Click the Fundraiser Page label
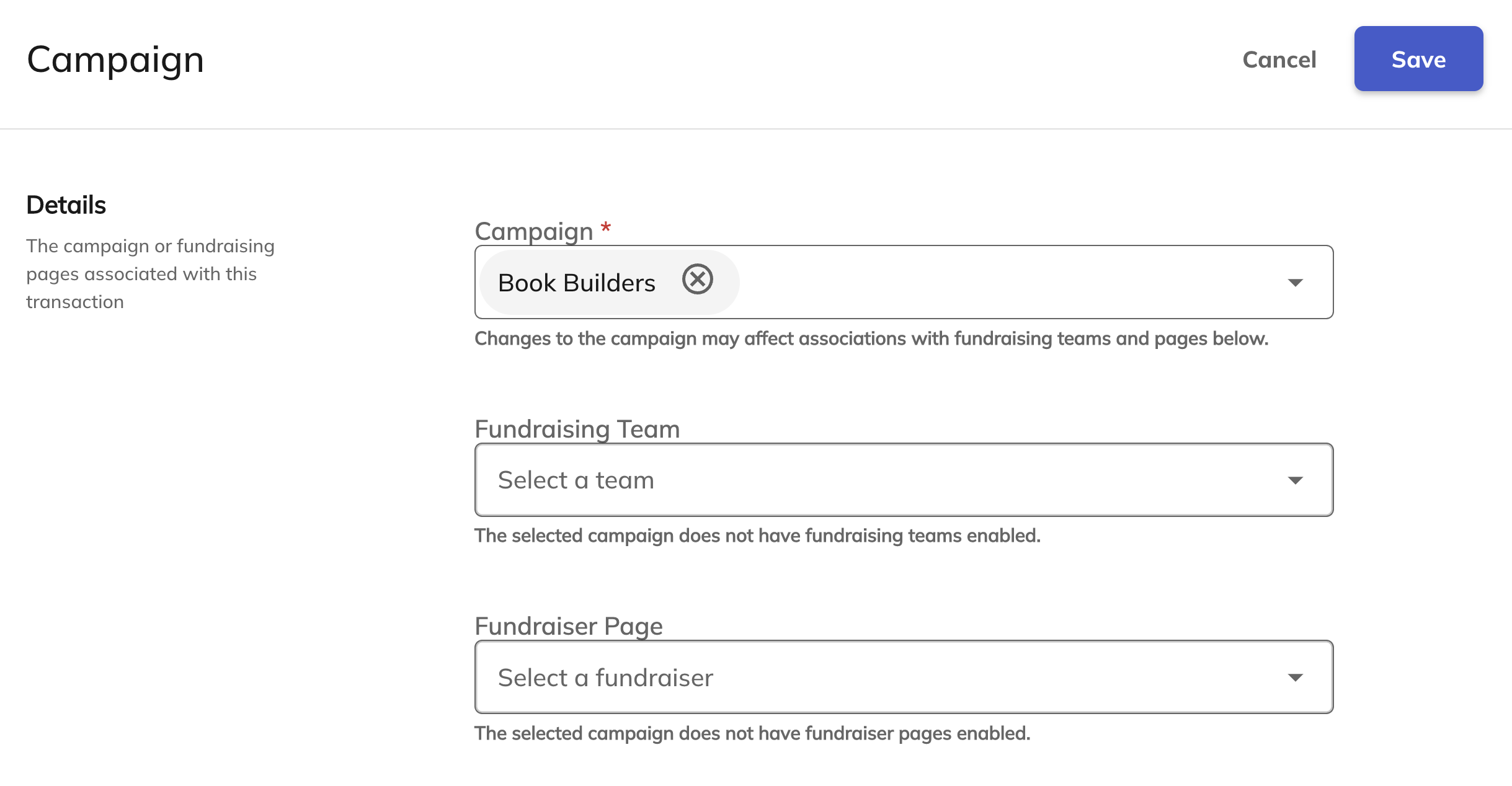The width and height of the screenshot is (1512, 786). [x=569, y=626]
